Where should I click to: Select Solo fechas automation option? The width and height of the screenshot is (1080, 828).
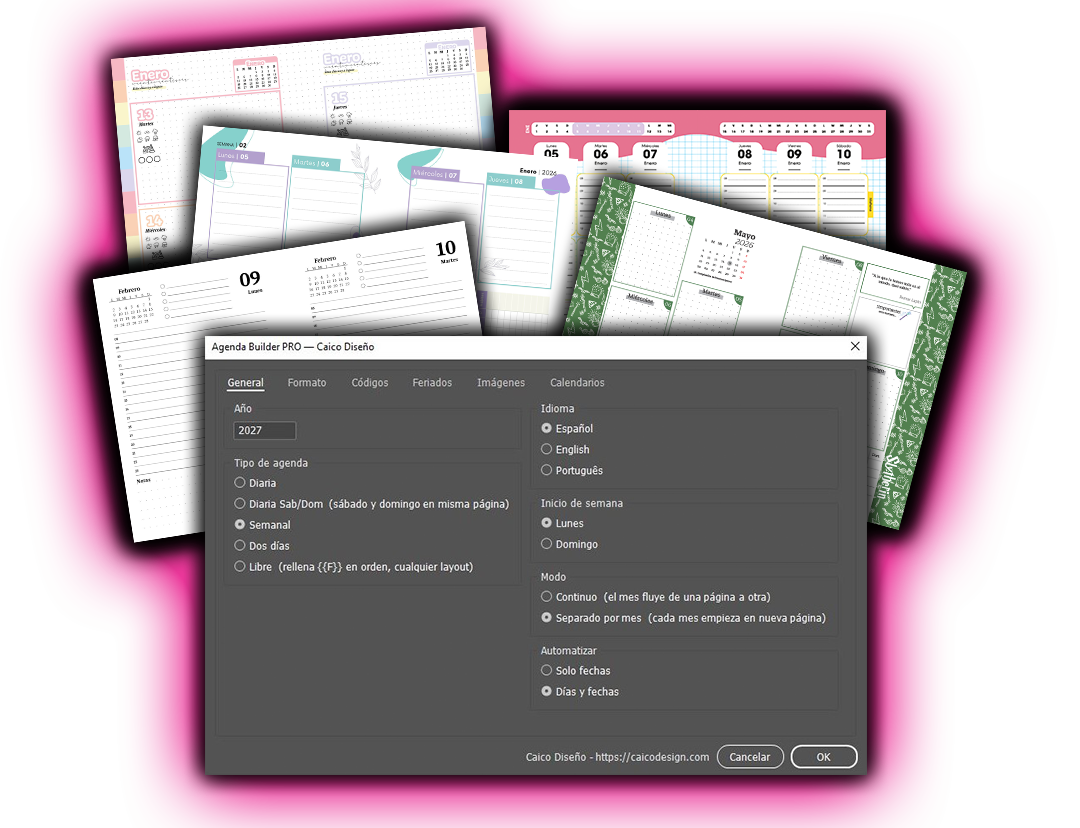[576, 670]
